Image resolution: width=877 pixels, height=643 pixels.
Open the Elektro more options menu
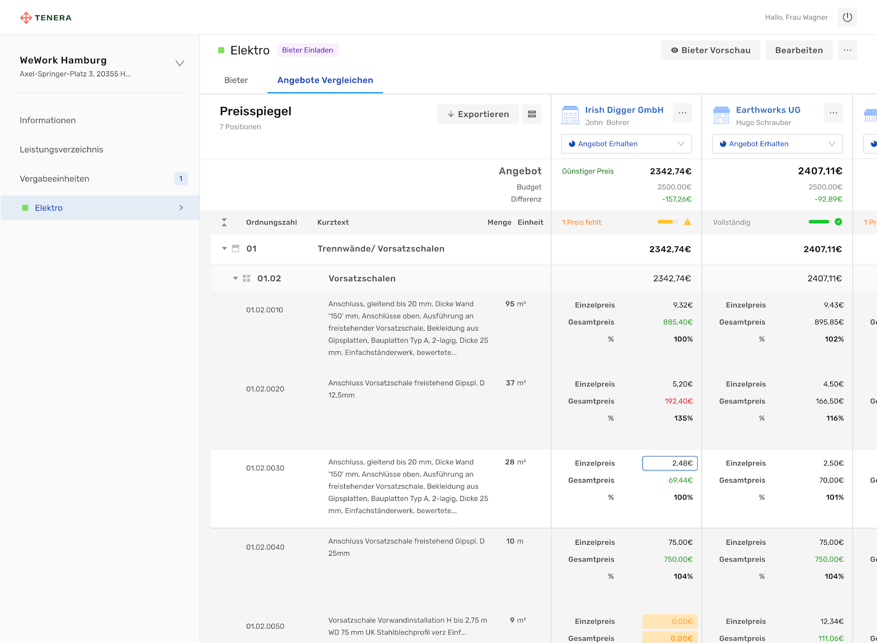tap(847, 50)
